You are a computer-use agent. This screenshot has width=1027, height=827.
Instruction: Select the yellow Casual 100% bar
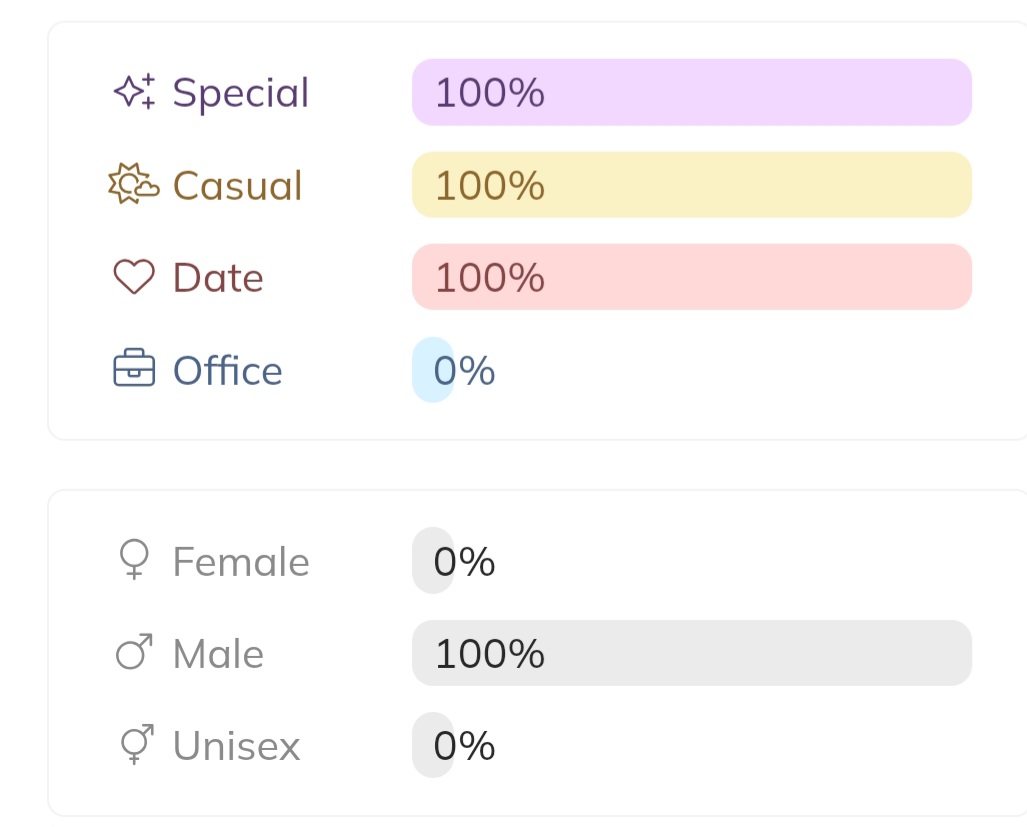pos(691,185)
